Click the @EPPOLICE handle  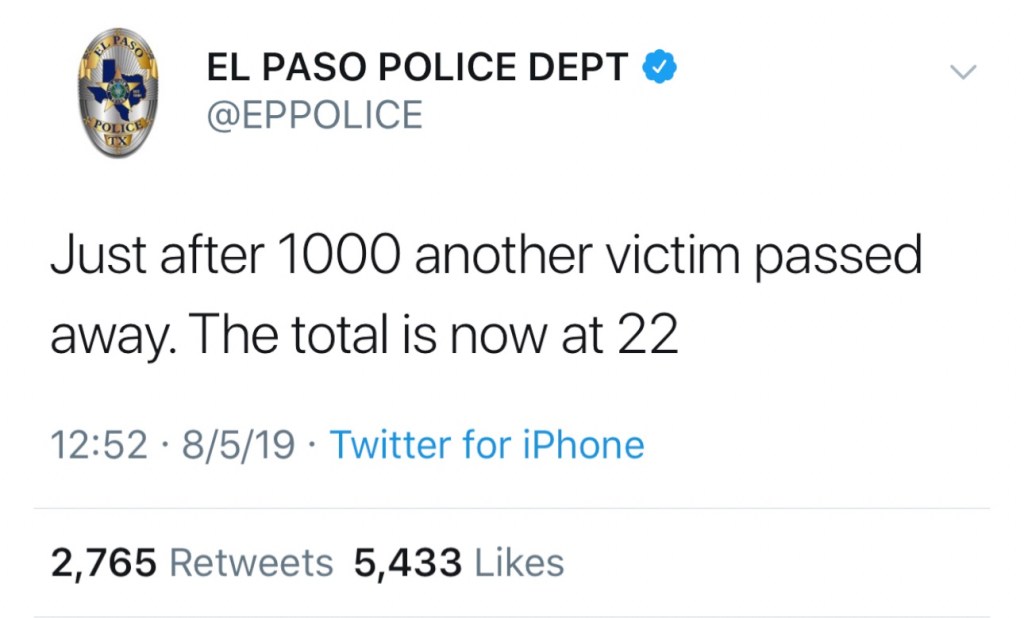click(314, 116)
